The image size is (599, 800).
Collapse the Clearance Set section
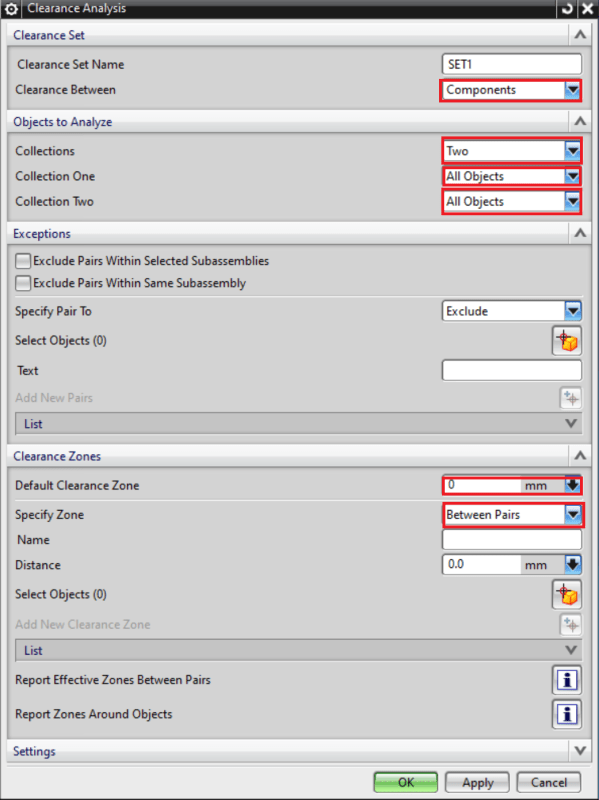click(x=580, y=35)
